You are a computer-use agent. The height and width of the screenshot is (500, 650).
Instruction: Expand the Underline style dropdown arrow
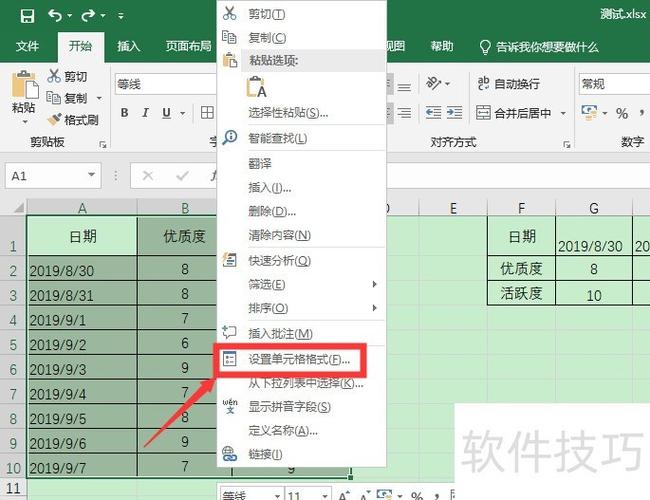(183, 113)
